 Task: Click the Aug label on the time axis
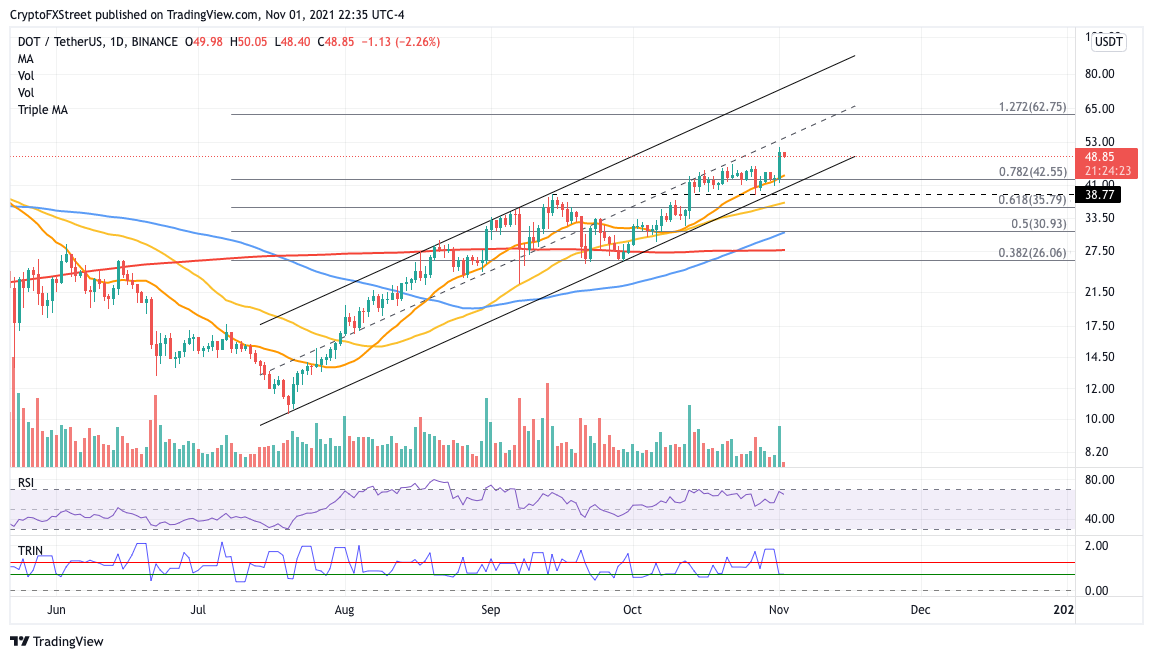point(344,610)
